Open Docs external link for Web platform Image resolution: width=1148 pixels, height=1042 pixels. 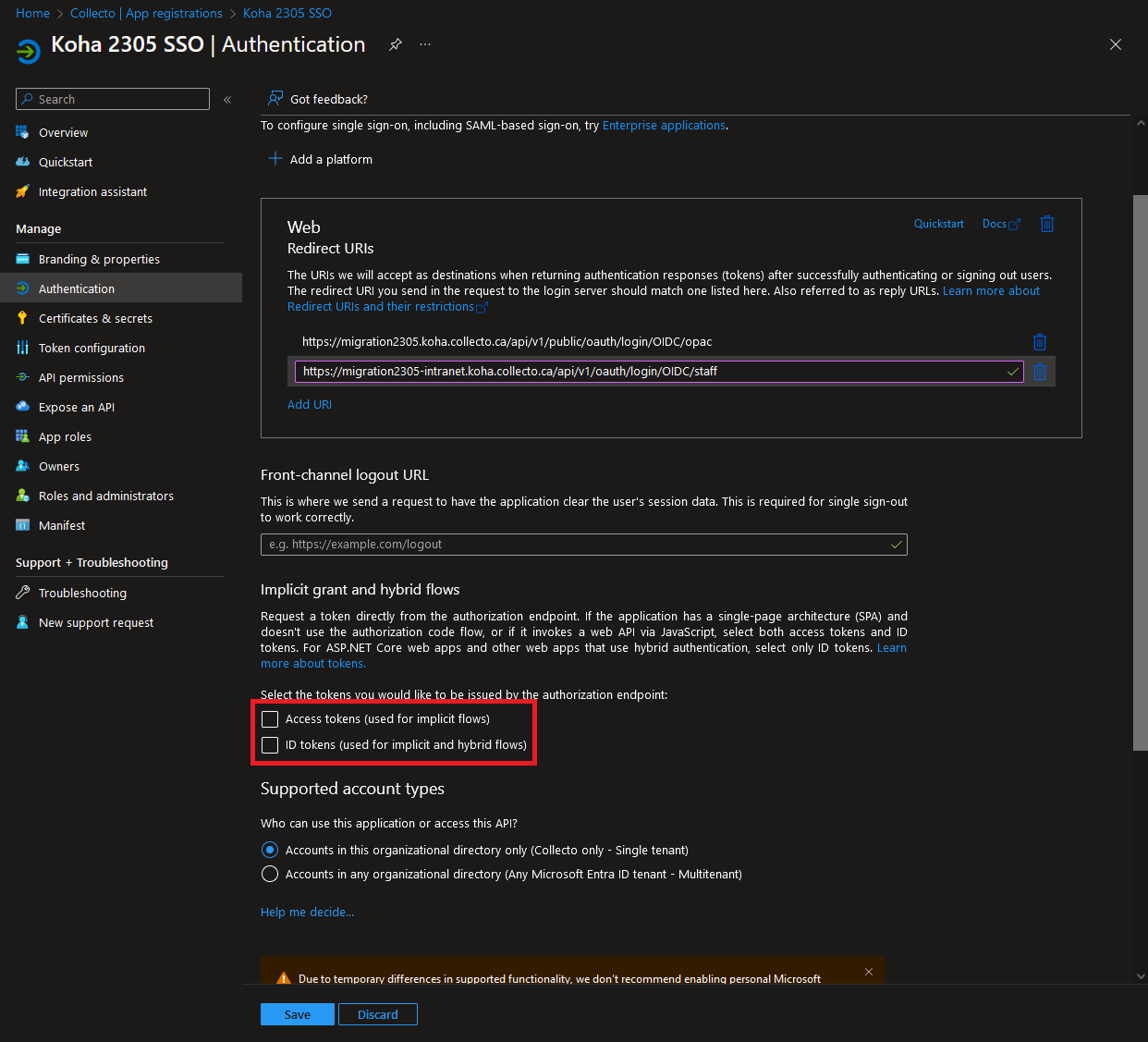tap(1001, 224)
